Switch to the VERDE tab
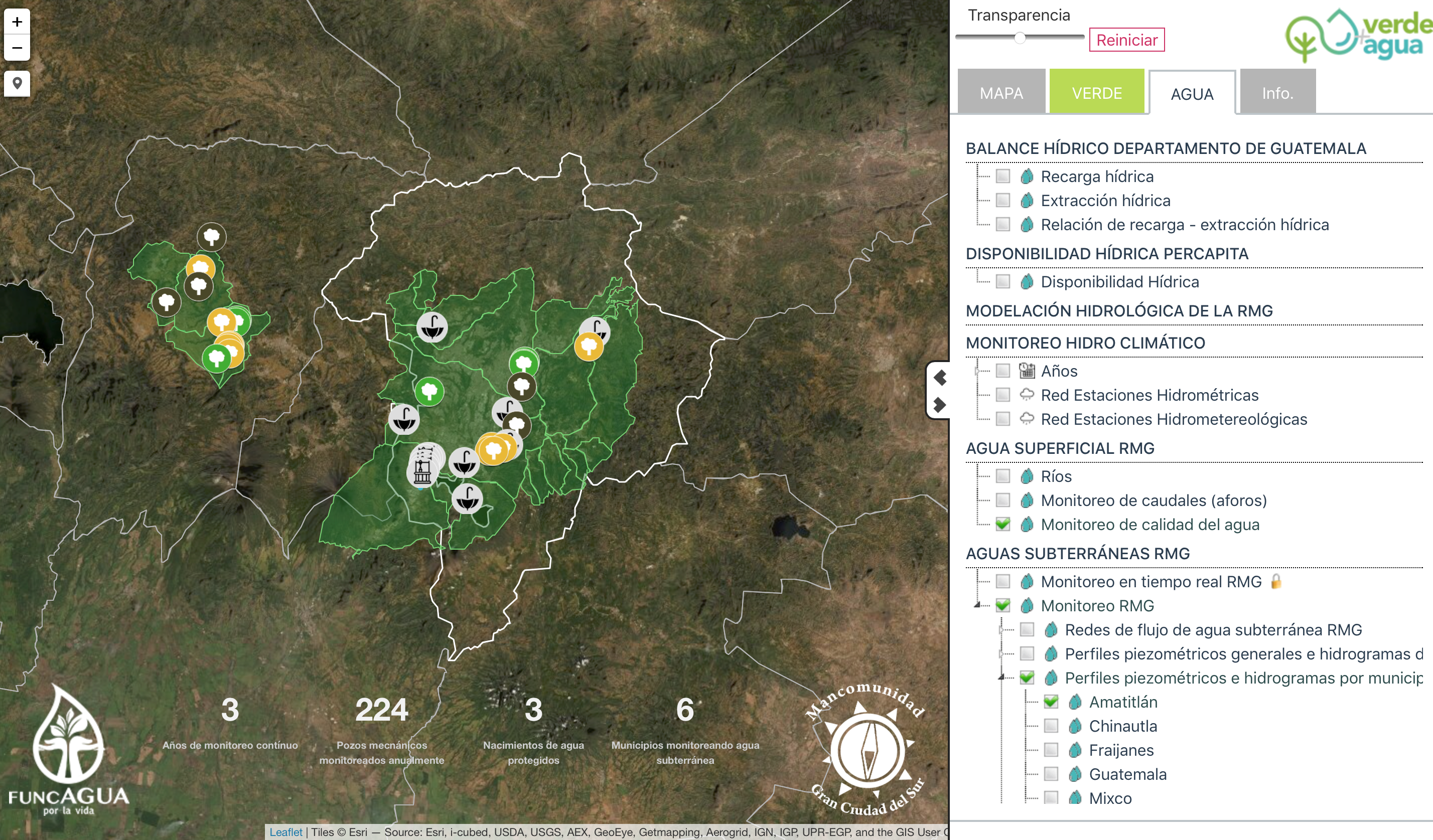This screenshot has height=840, width=1433. 1096,93
